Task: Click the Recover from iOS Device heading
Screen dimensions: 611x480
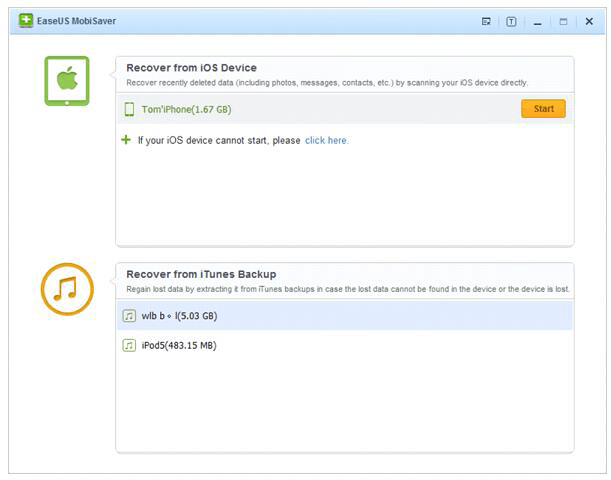Action: point(191,68)
